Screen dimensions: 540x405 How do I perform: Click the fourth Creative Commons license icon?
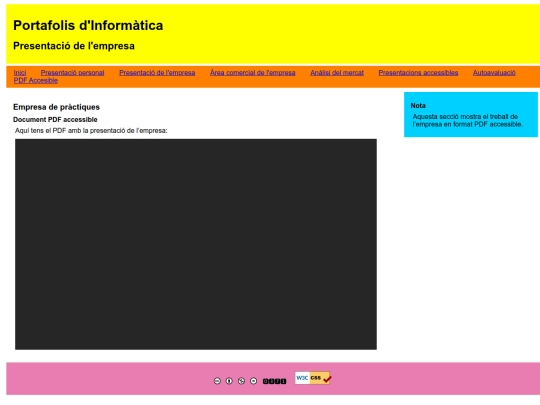(253, 381)
